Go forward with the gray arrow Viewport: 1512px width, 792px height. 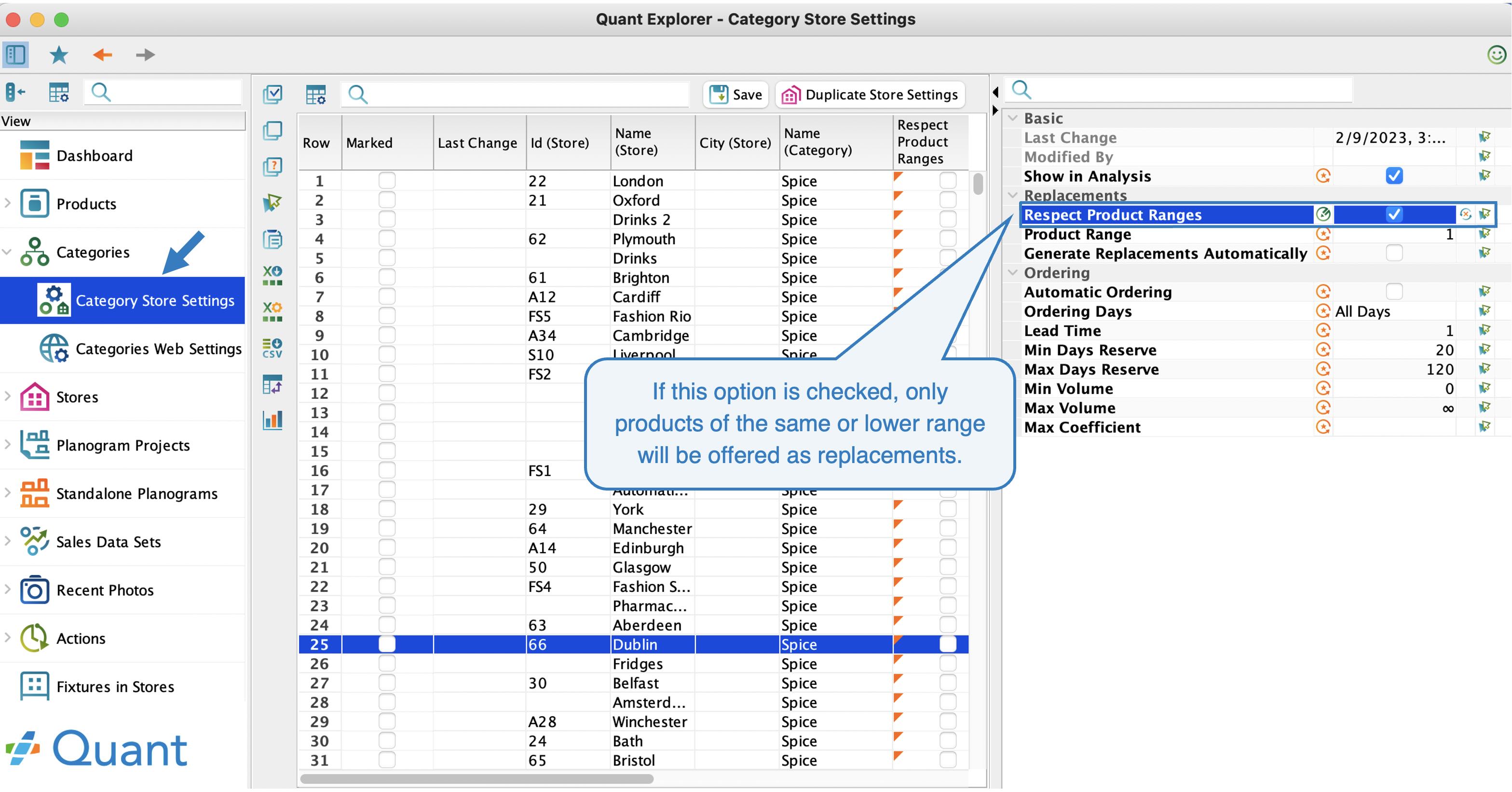[x=145, y=55]
